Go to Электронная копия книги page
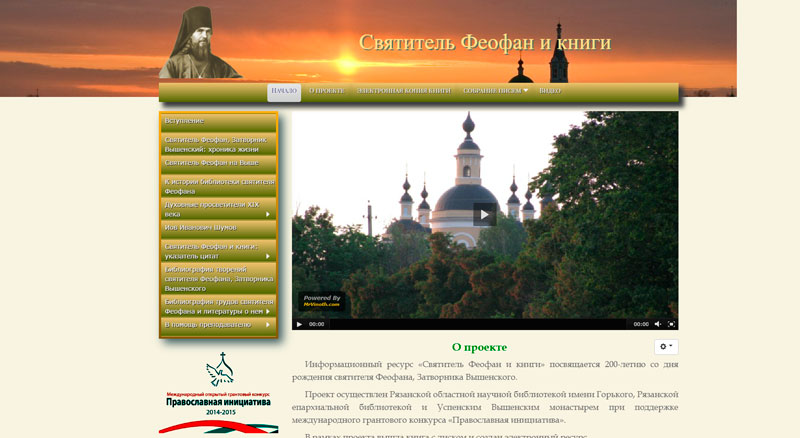Viewport: 800px width, 438px height. pyautogui.click(x=404, y=91)
